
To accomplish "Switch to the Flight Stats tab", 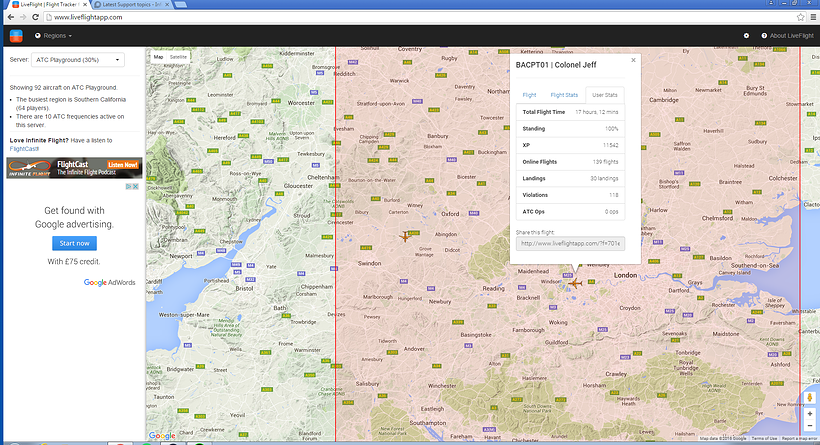I will 564,95.
